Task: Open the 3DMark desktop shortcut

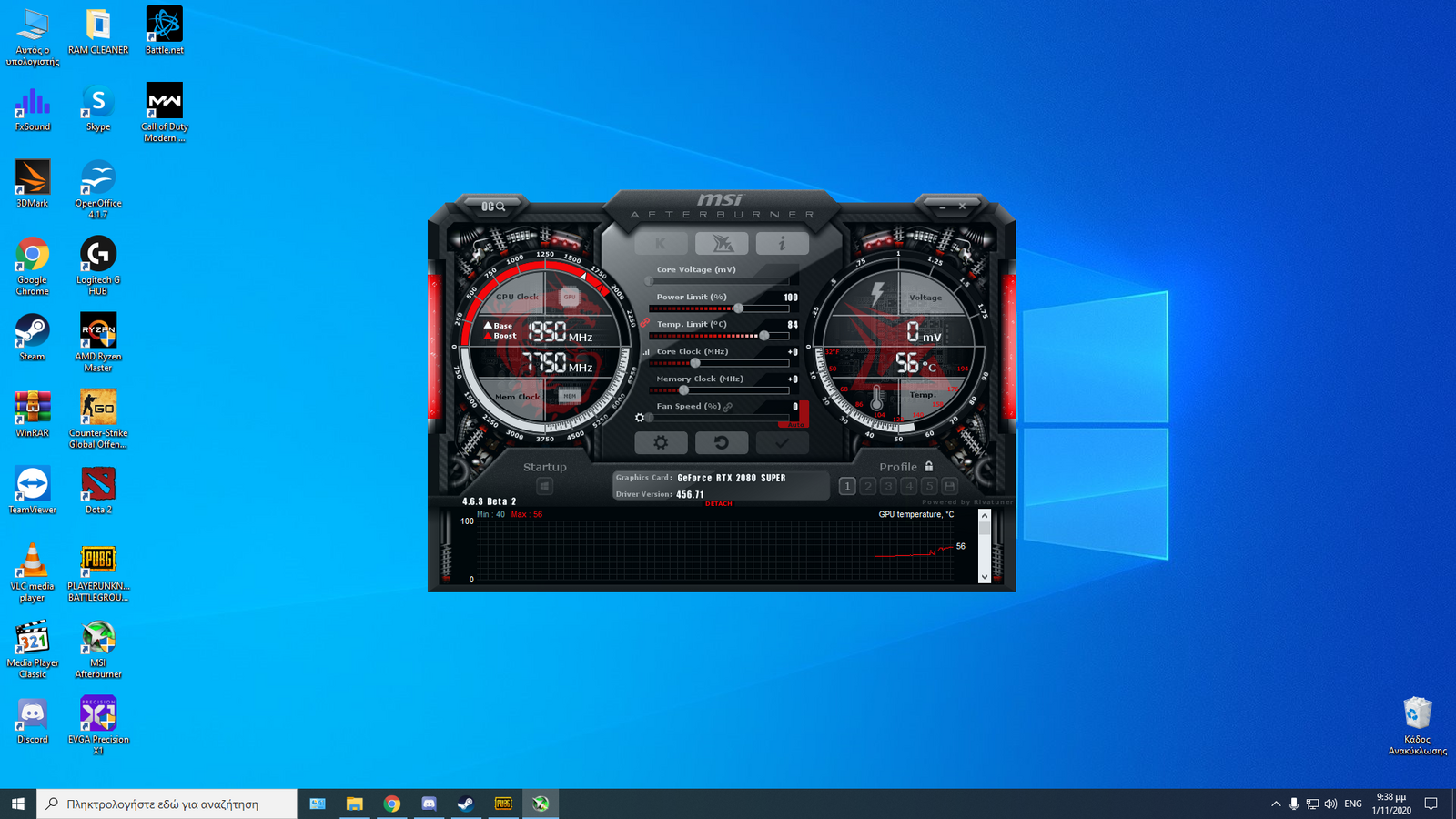Action: [x=33, y=184]
